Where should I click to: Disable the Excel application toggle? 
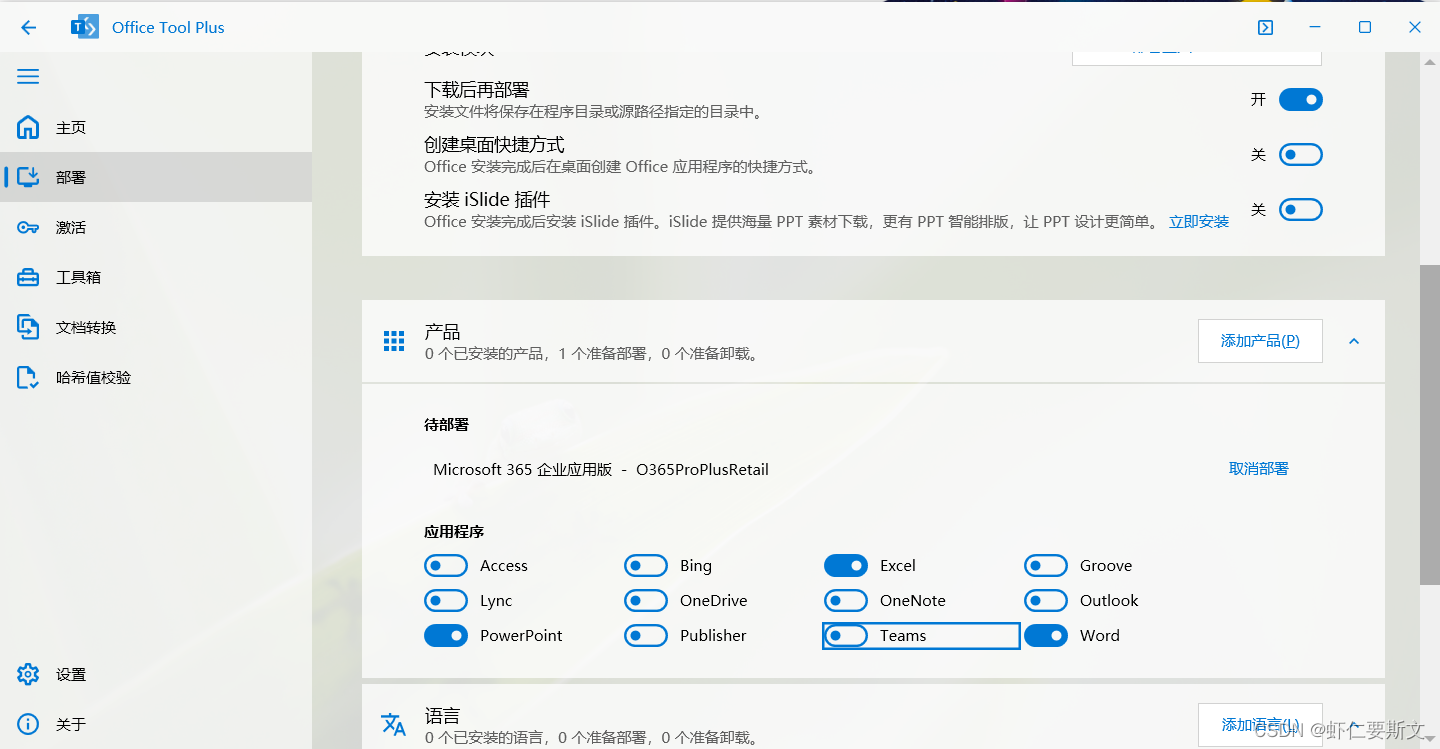(846, 566)
